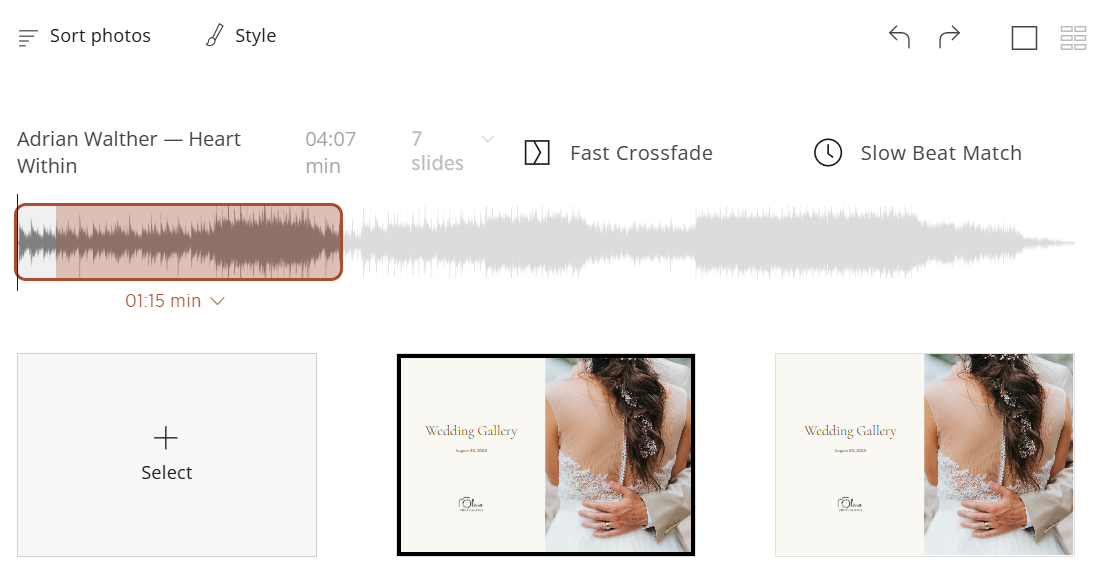The height and width of the screenshot is (573, 1103).
Task: Expand the 7 slides dropdown
Action: (487, 139)
